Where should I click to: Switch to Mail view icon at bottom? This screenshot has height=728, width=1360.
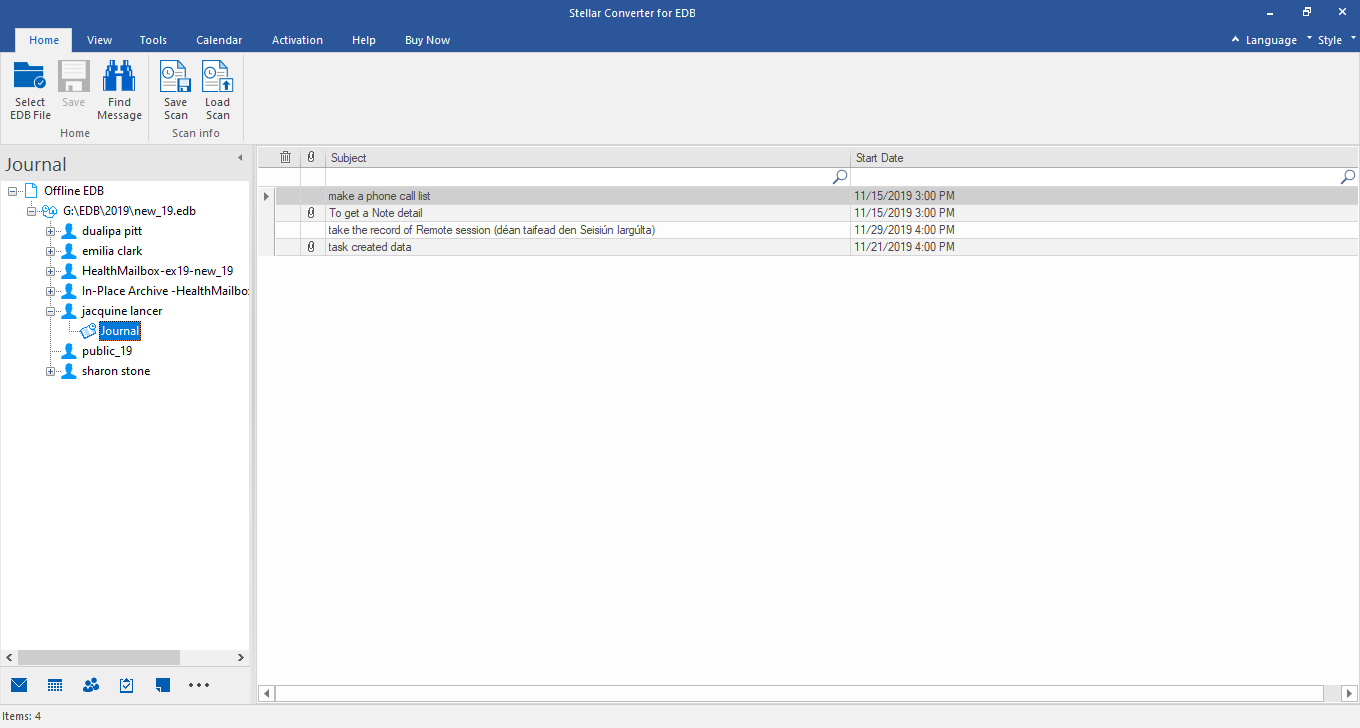click(19, 685)
